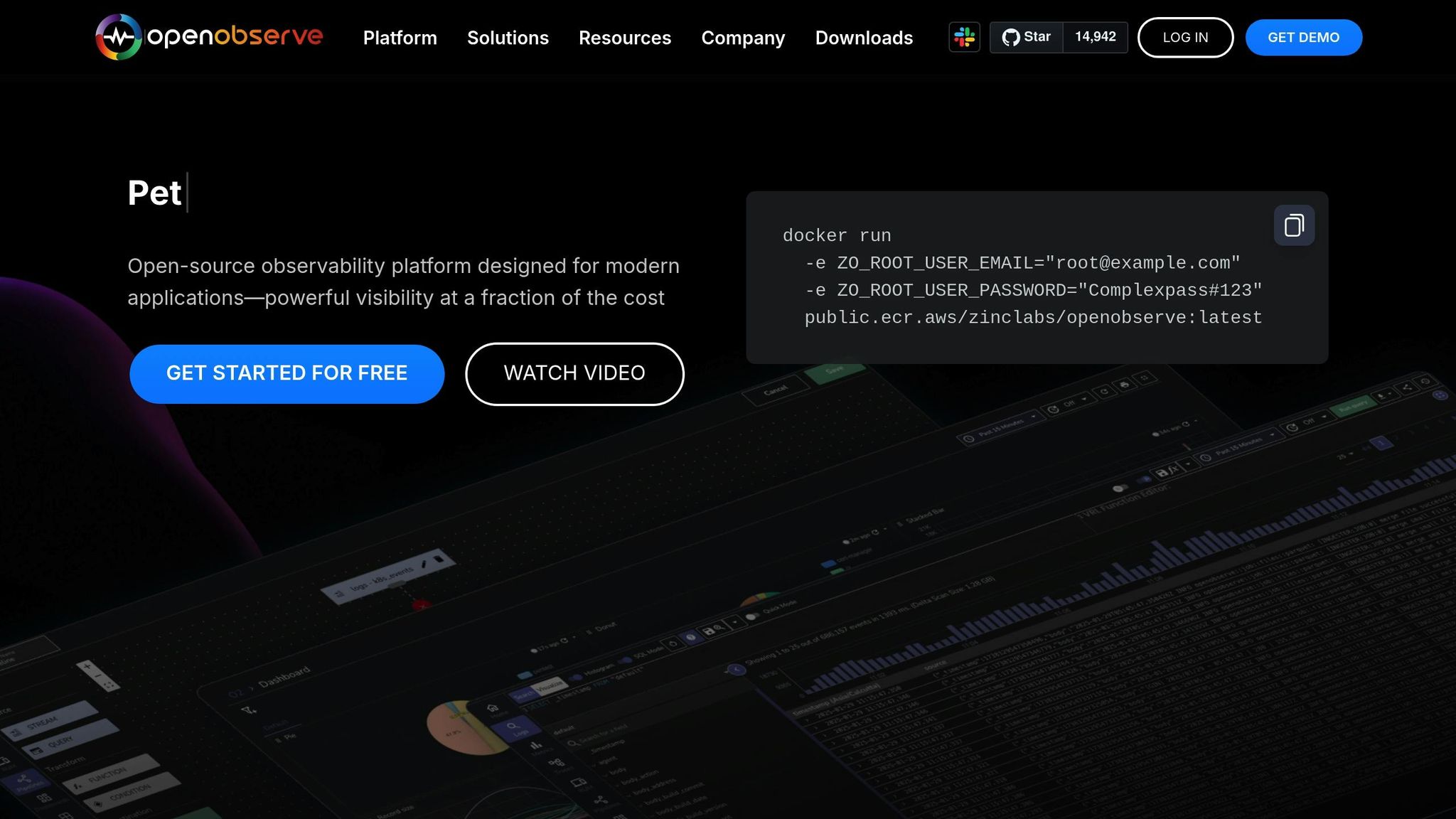Image resolution: width=1456 pixels, height=819 pixels.
Task: Click the OpenObserve logo
Action: click(208, 37)
